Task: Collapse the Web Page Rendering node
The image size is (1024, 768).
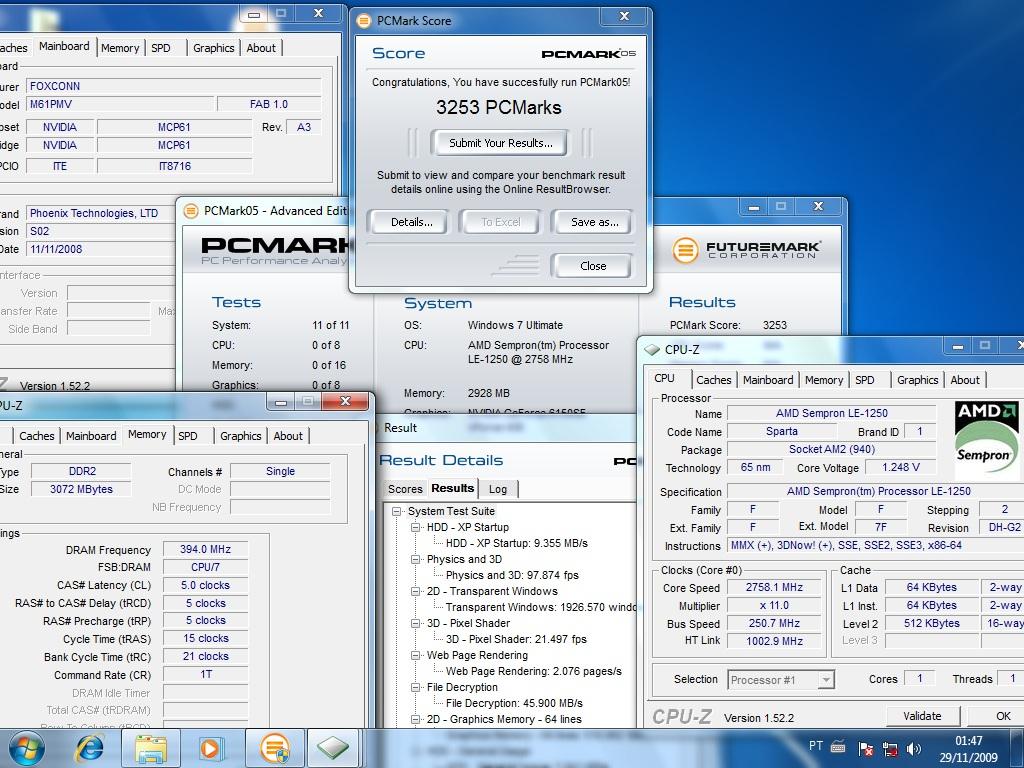Action: [x=415, y=655]
